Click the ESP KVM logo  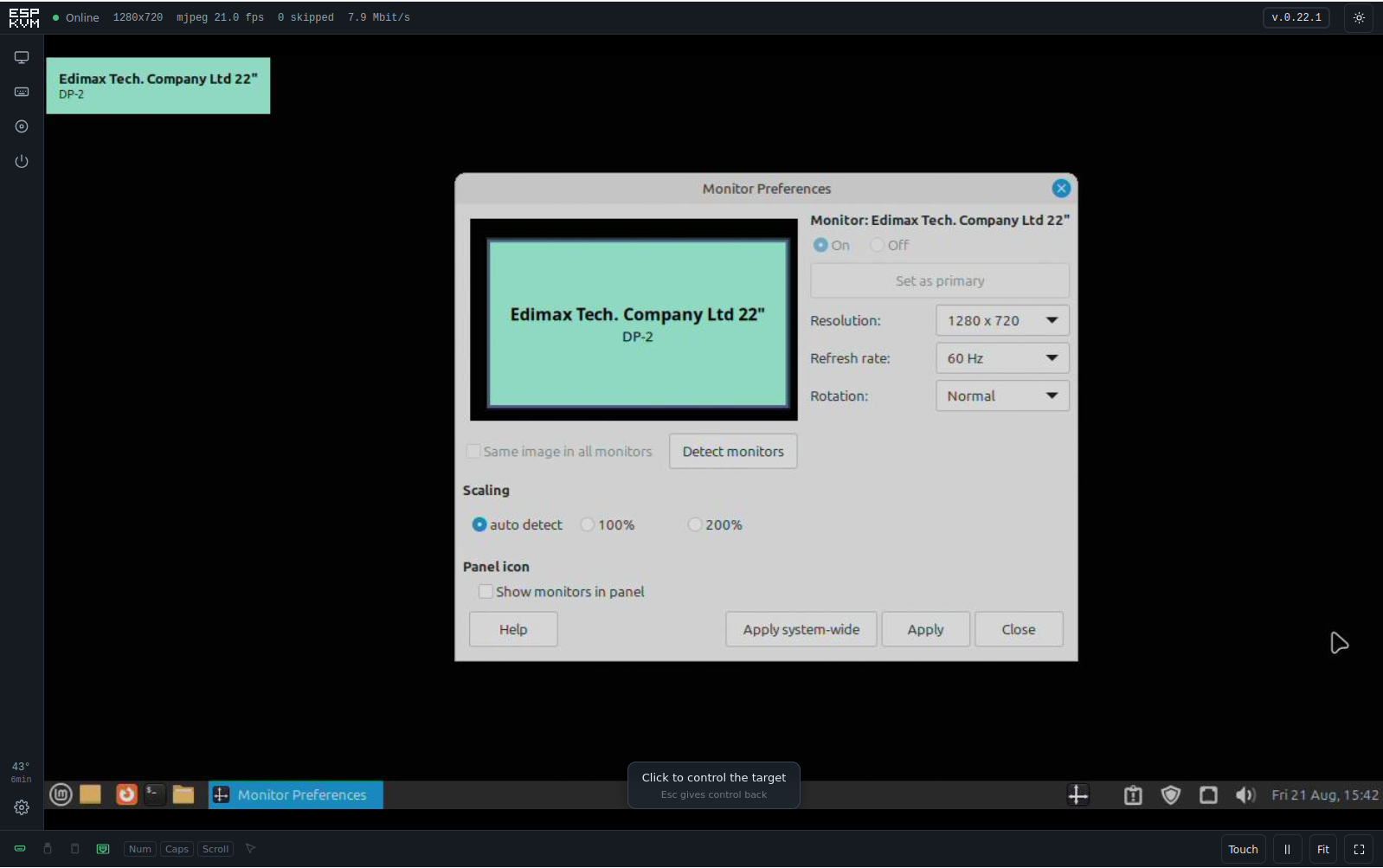pos(24,17)
